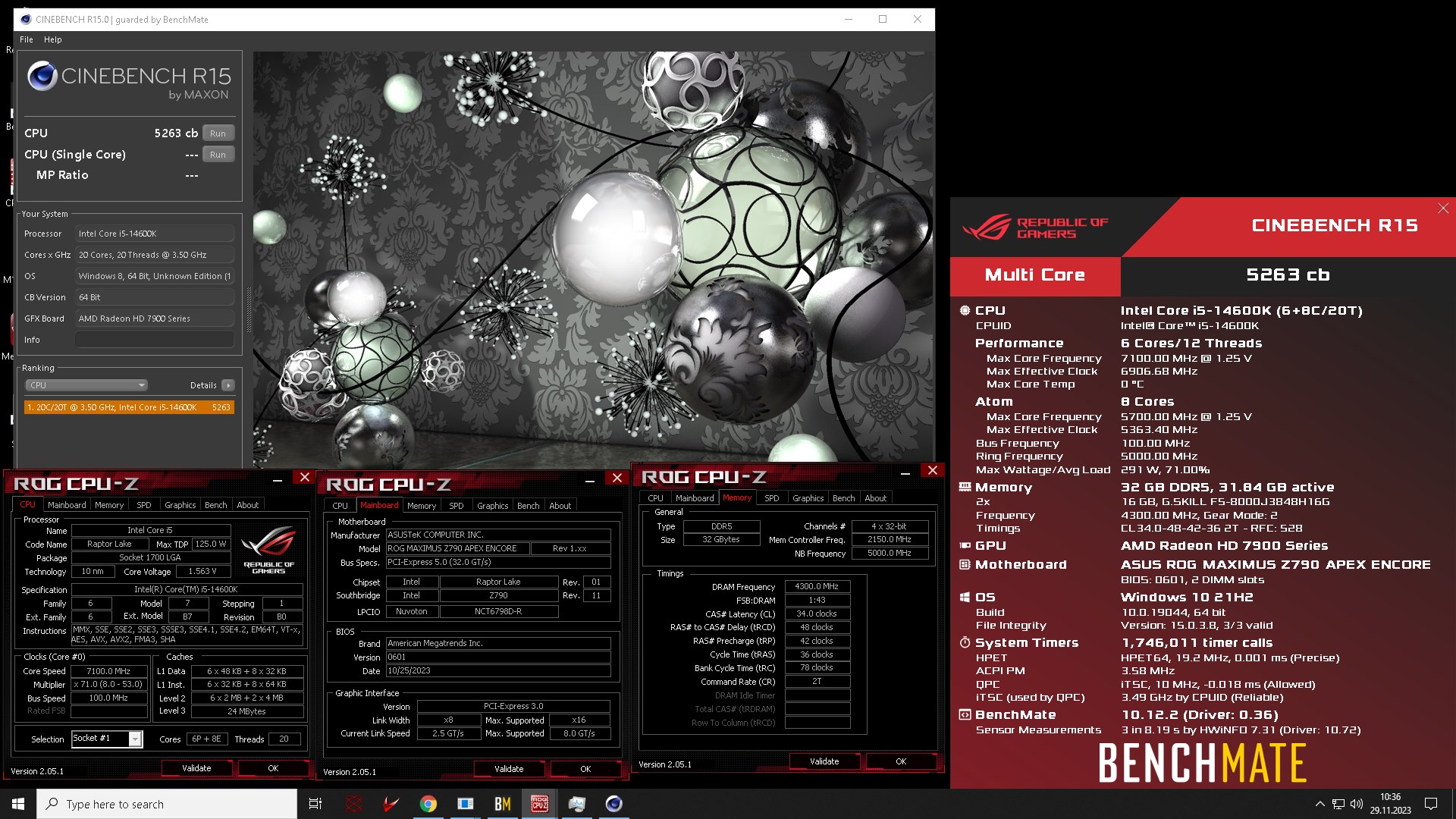Click the taskbar search box

167,804
